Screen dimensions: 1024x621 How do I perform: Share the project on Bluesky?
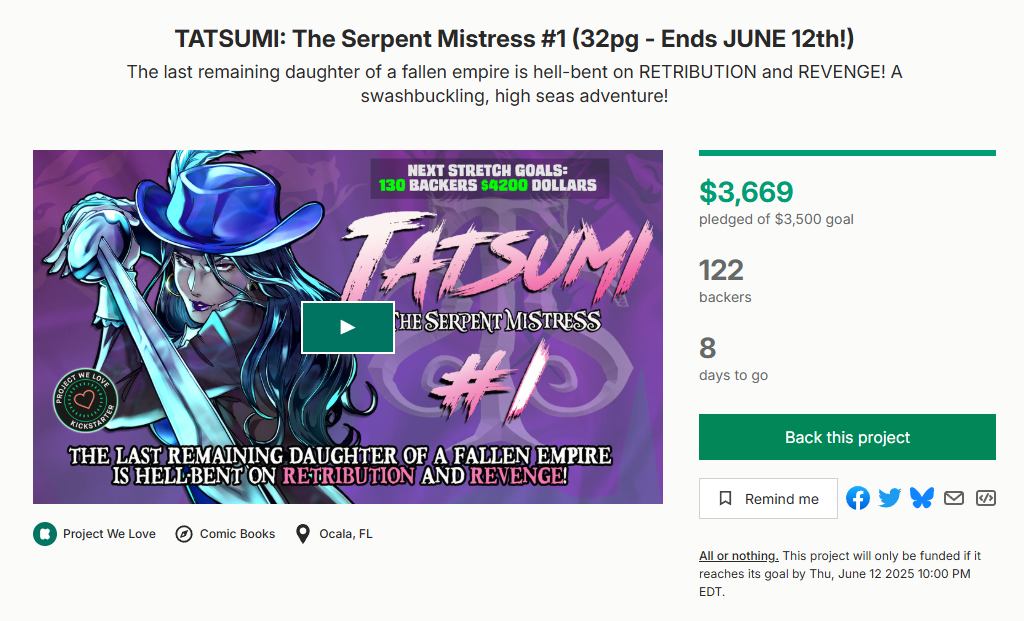tap(922, 497)
